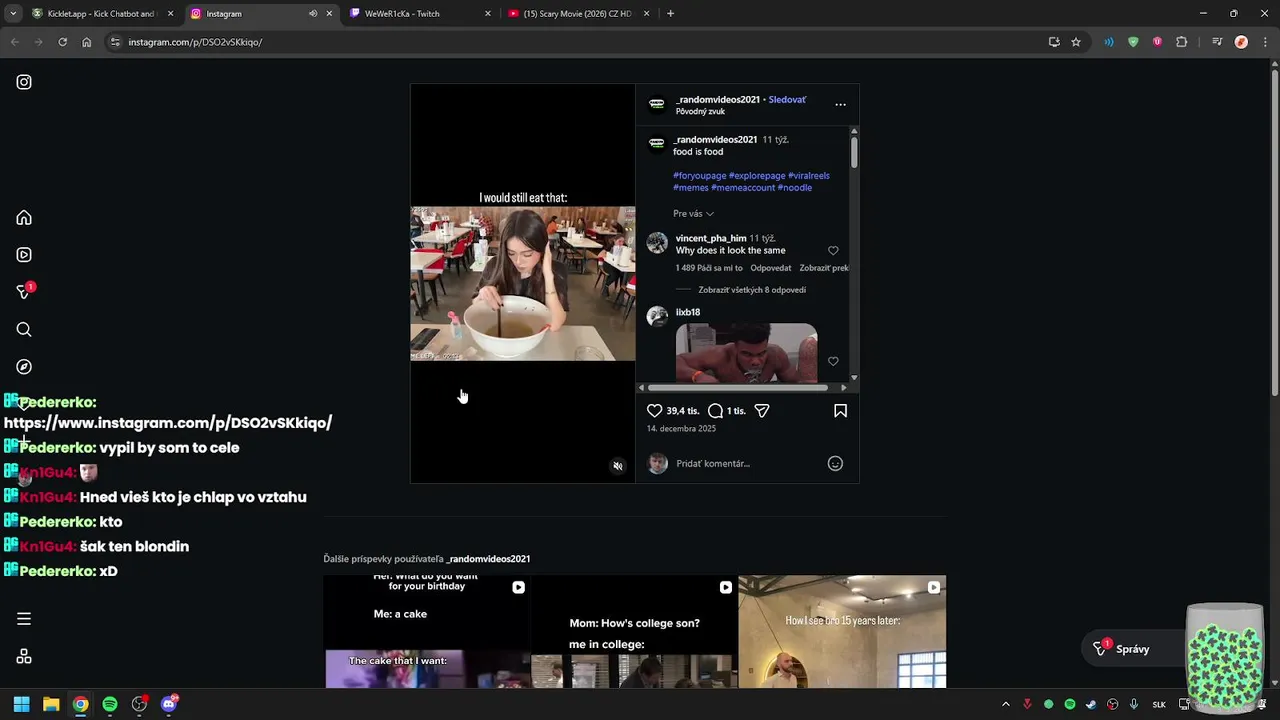Image resolution: width=1280 pixels, height=720 pixels.
Task: Open 'What do you want for your birthday' reel thumbnail
Action: click(x=427, y=632)
